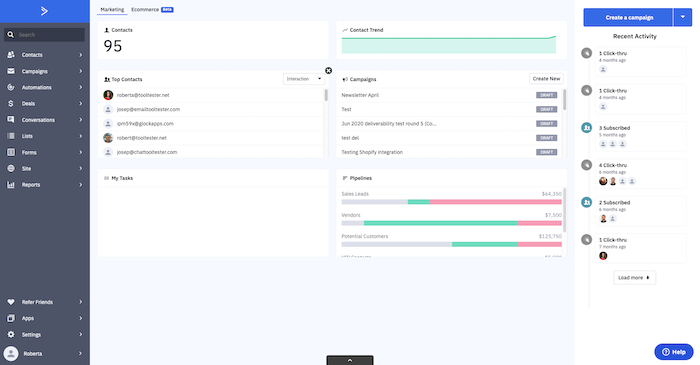
Task: Click the Load more button
Action: coord(634,278)
